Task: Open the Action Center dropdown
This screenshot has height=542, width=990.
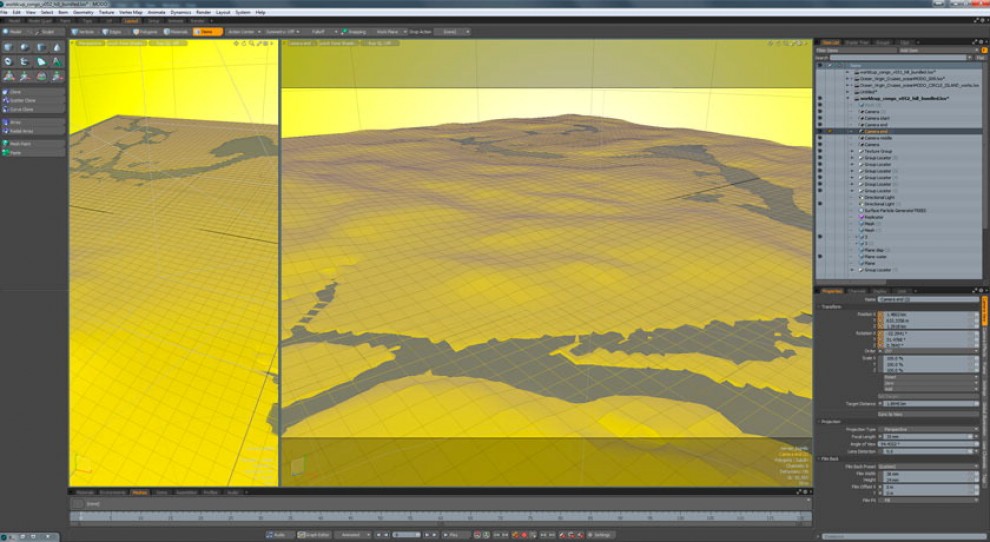Action: [x=243, y=32]
